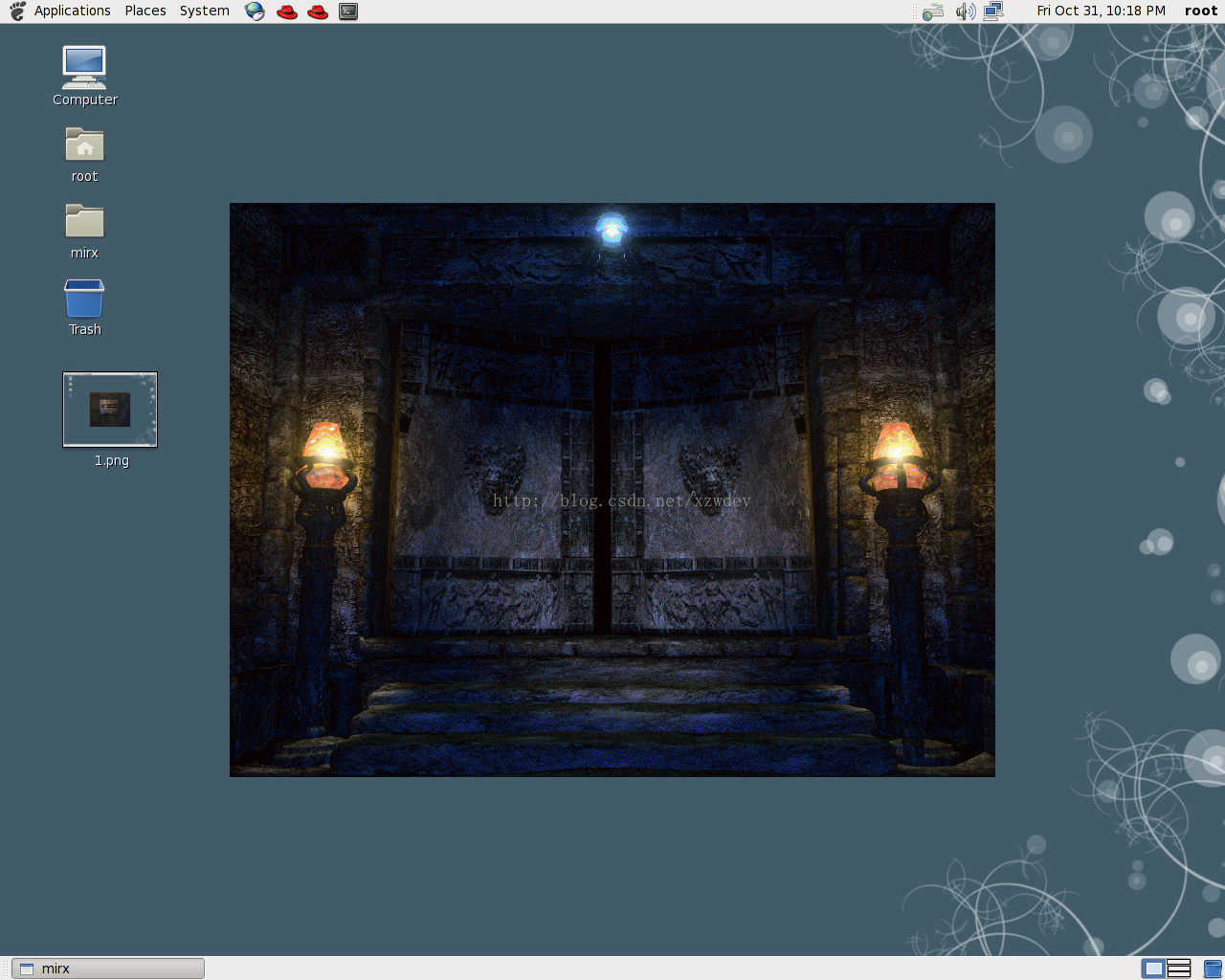
Task: Select the Computer desktop icon
Action: point(84,76)
